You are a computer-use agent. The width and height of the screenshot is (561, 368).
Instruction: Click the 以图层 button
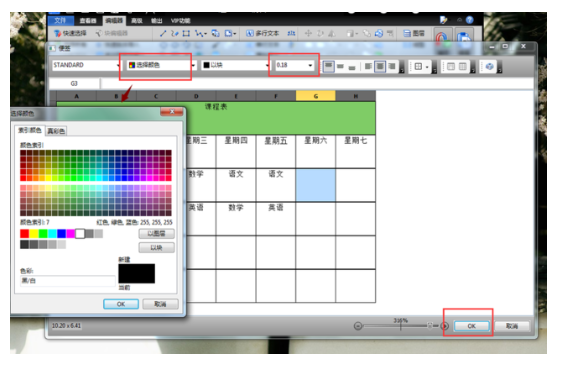coord(157,234)
